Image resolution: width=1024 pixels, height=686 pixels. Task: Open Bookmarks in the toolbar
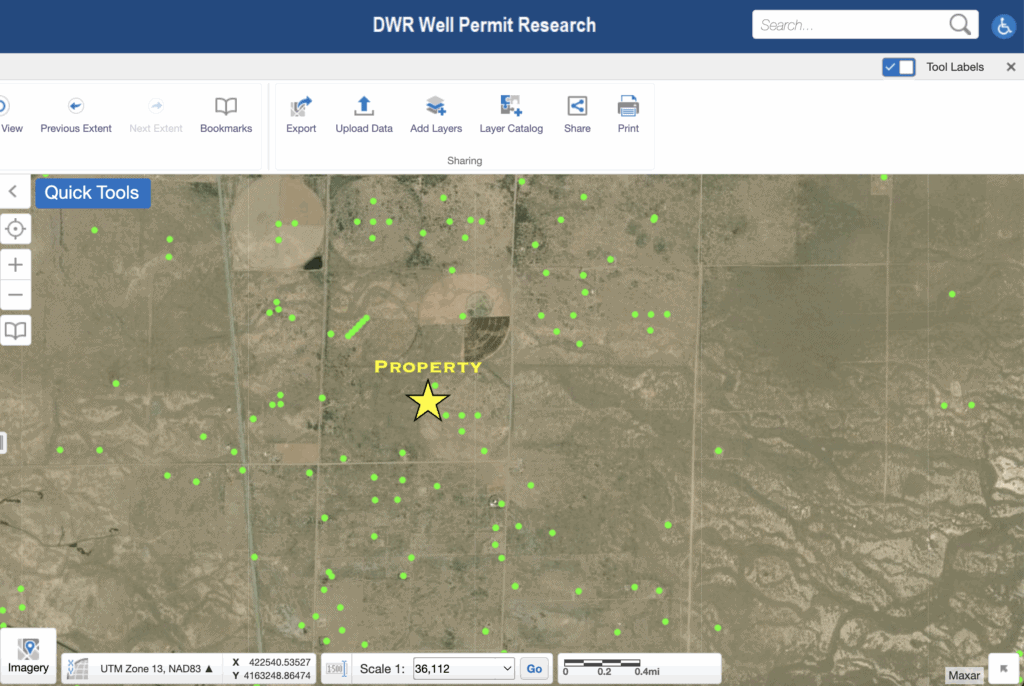point(226,106)
